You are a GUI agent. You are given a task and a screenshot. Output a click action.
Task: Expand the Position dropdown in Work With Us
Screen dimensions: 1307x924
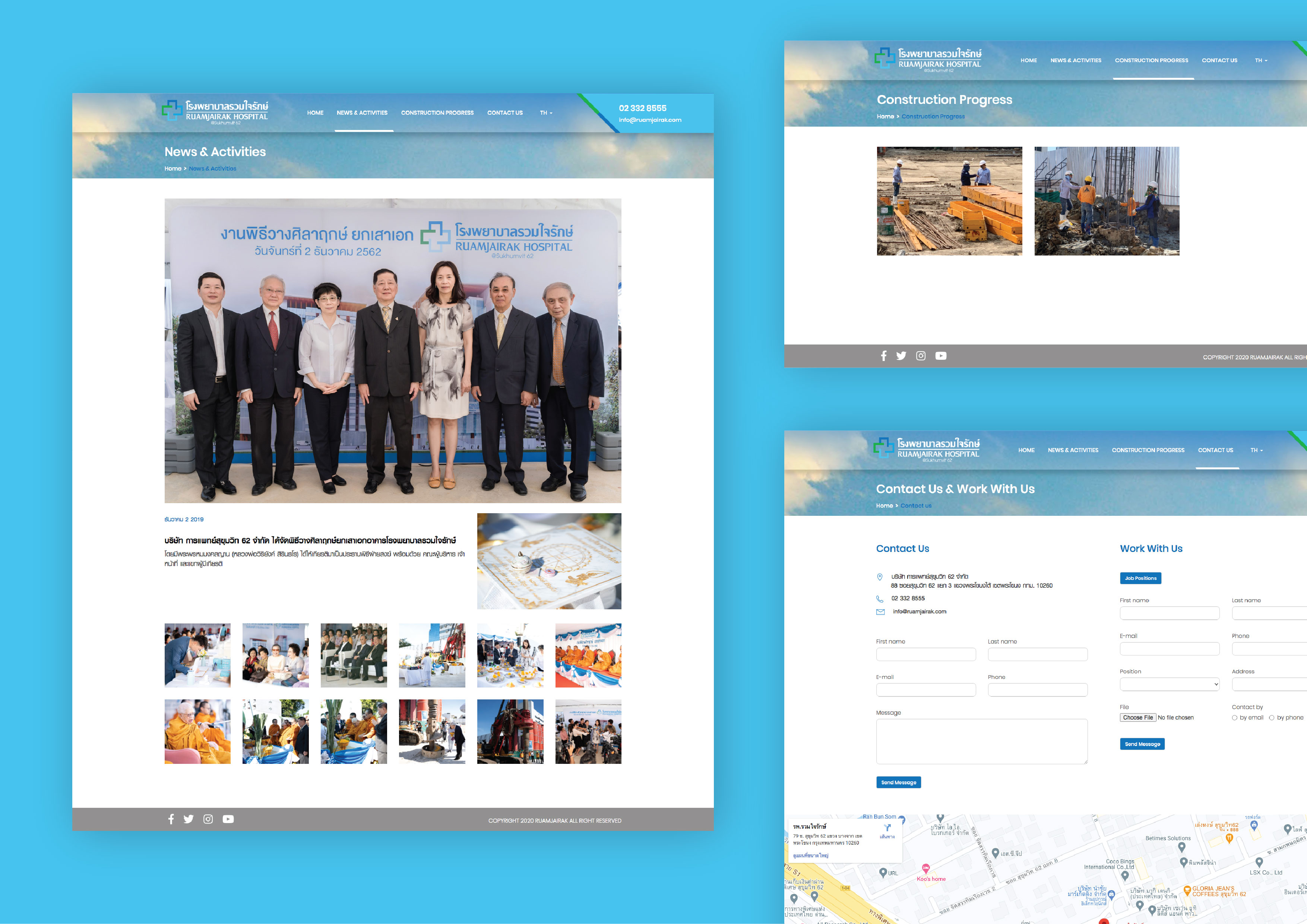[1170, 684]
